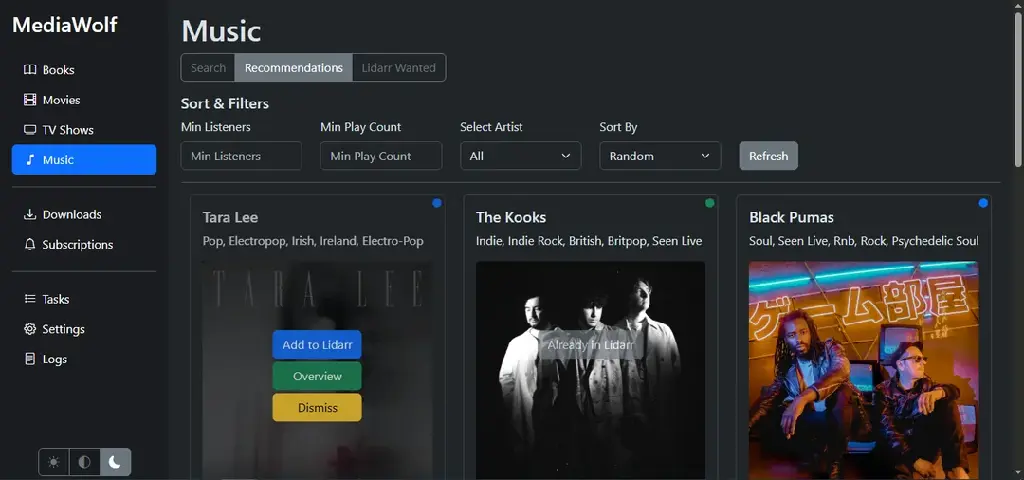Click the Tara Lee artist name

pos(231,217)
